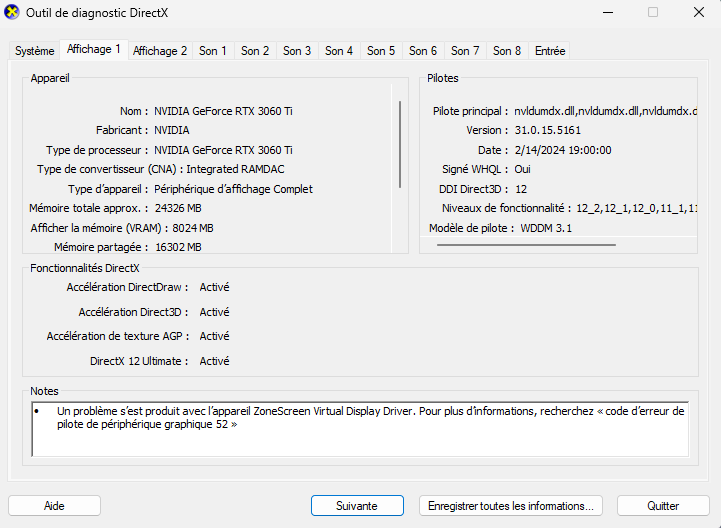Click the feature levels 12_2,12_1 value
Viewport: 721px width, 528px height.
coord(636,208)
